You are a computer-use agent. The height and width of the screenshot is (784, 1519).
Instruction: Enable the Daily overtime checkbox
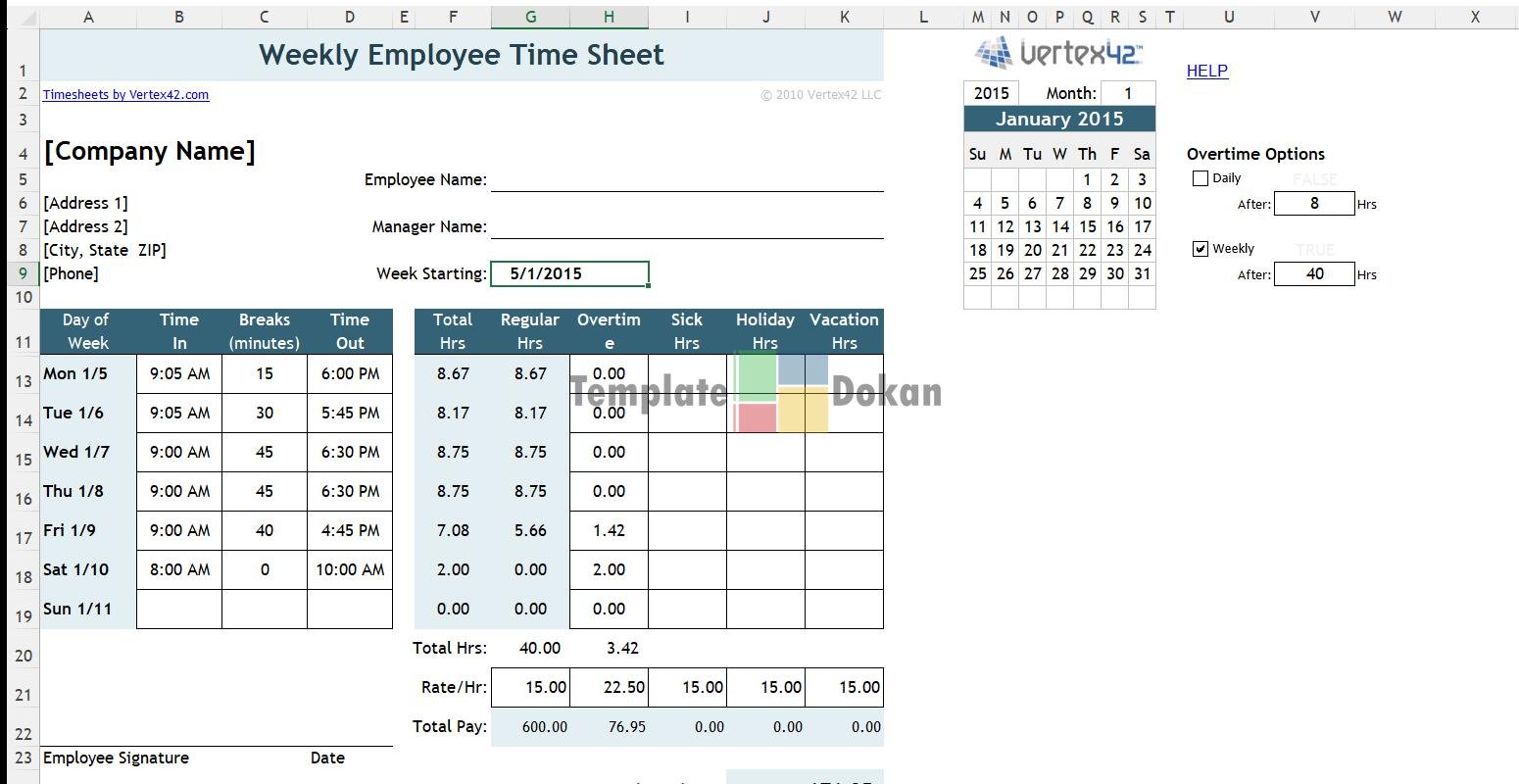[1200, 178]
